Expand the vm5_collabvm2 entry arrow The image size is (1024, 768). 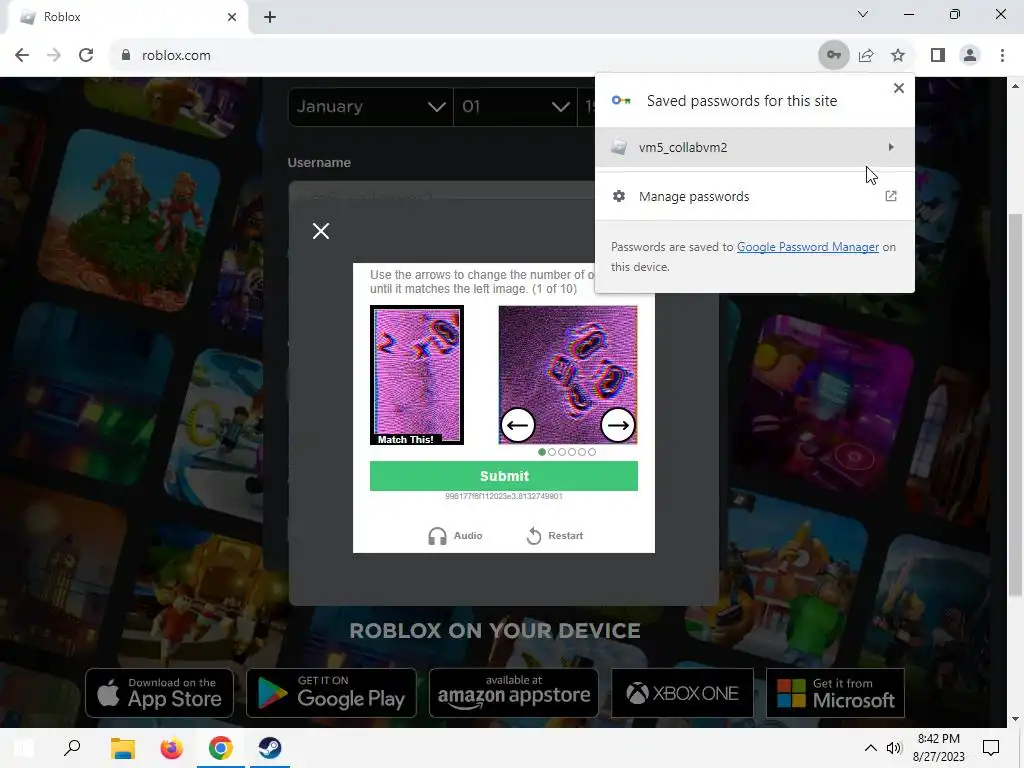pyautogui.click(x=891, y=148)
